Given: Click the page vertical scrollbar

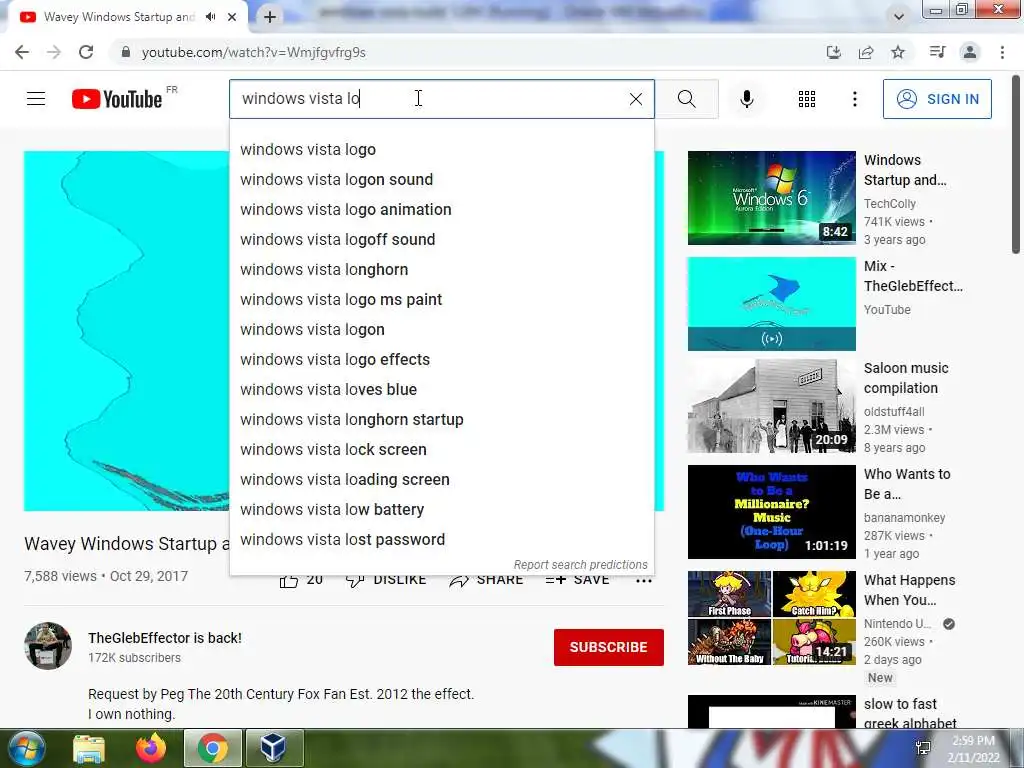Looking at the screenshot, I should point(1016,163).
